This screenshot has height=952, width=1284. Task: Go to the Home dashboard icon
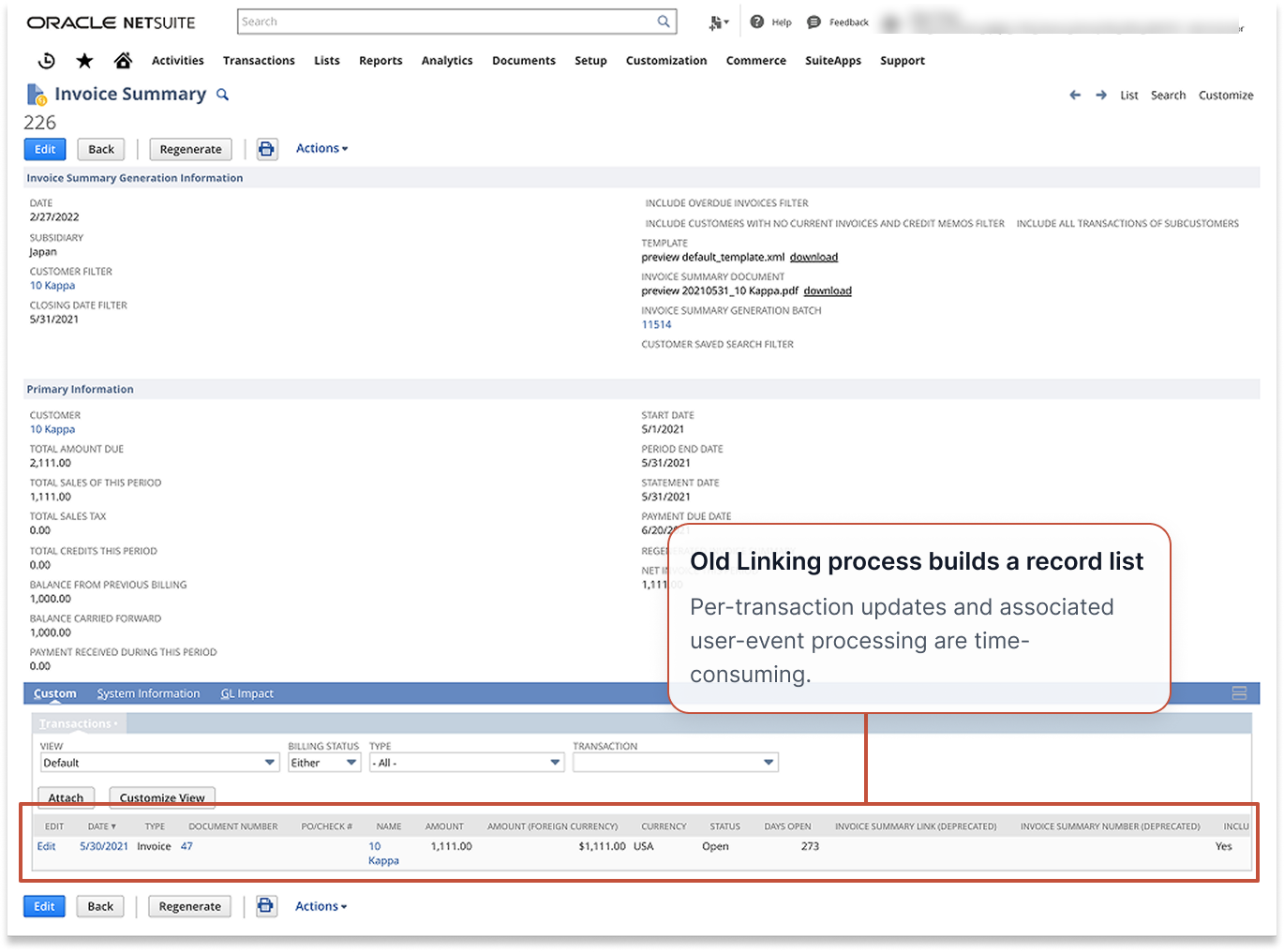pos(123,61)
